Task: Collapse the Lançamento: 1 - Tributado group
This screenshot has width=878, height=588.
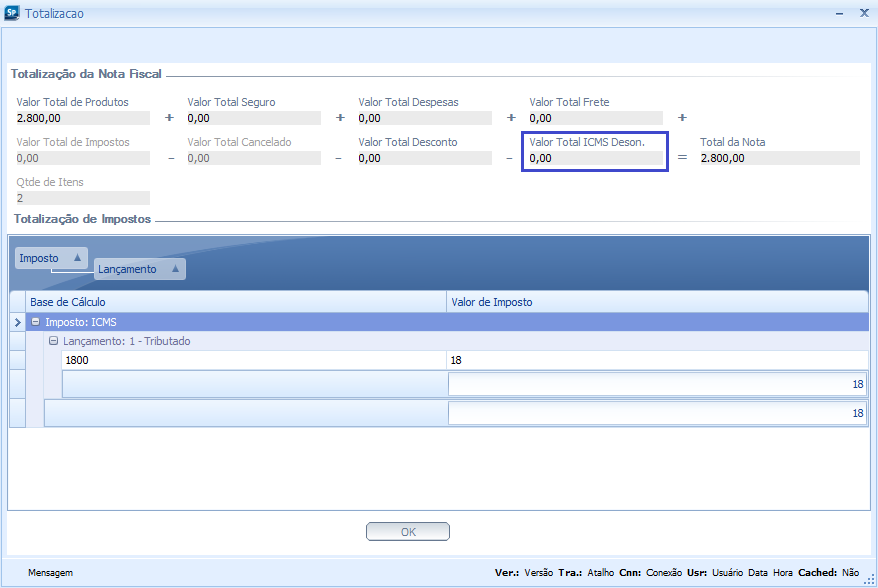Action: [x=54, y=341]
